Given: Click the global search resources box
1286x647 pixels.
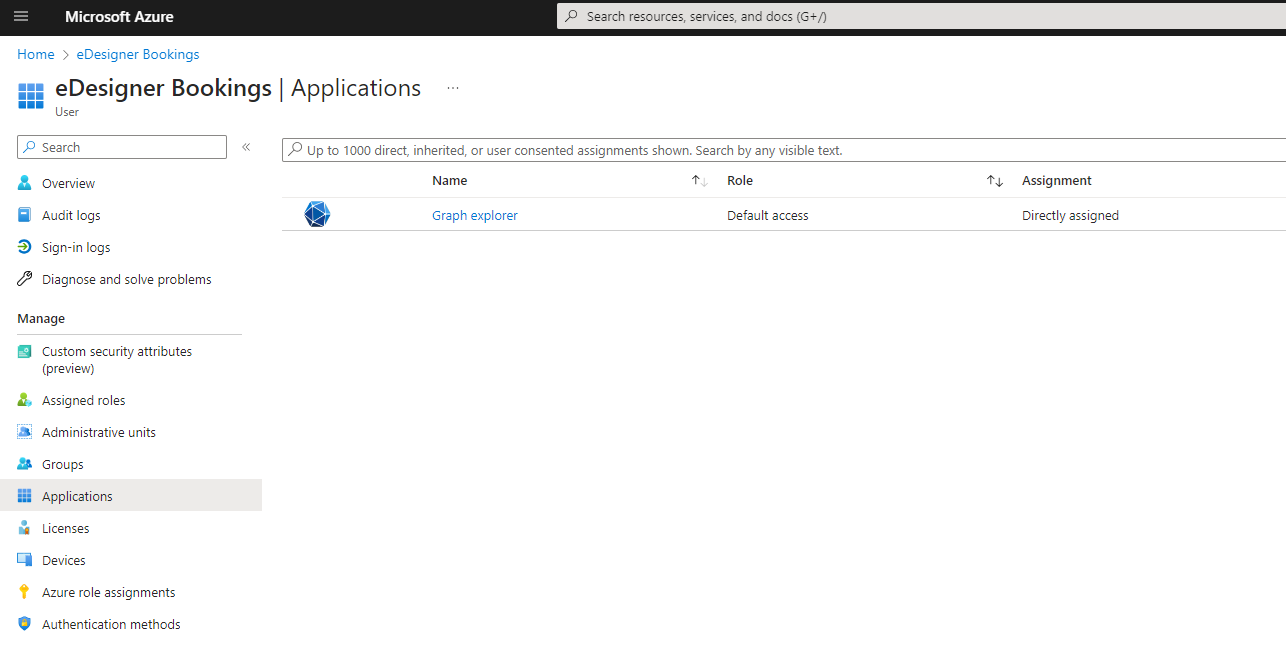Looking at the screenshot, I should point(920,17).
